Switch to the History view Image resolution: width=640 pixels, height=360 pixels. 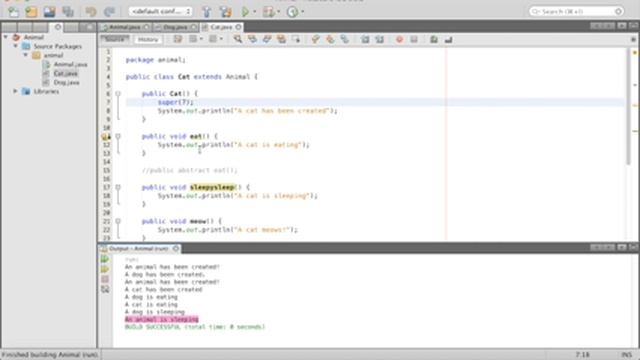(148, 39)
